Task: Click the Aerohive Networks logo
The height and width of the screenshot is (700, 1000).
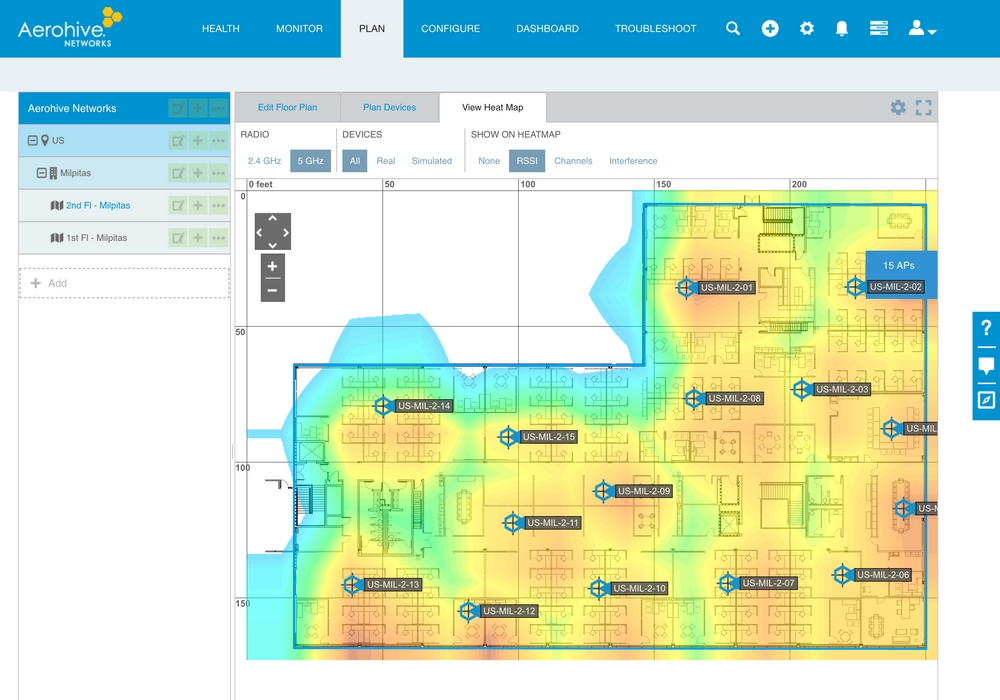Action: pyautogui.click(x=70, y=27)
